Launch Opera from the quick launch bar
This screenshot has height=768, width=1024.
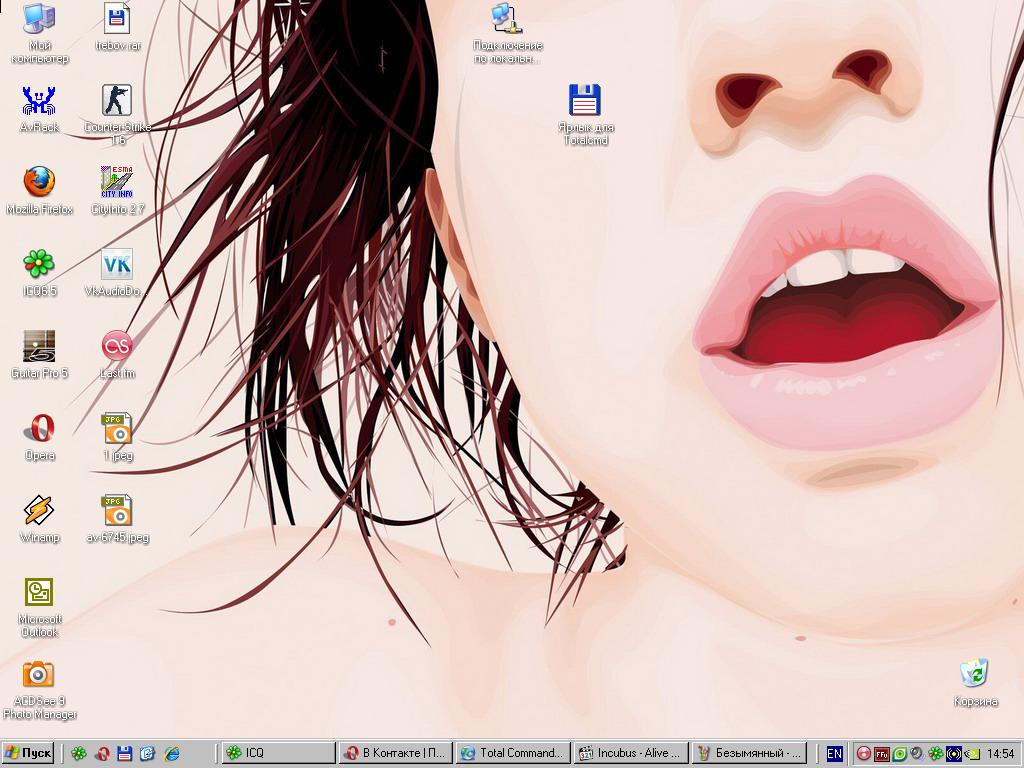[102, 754]
